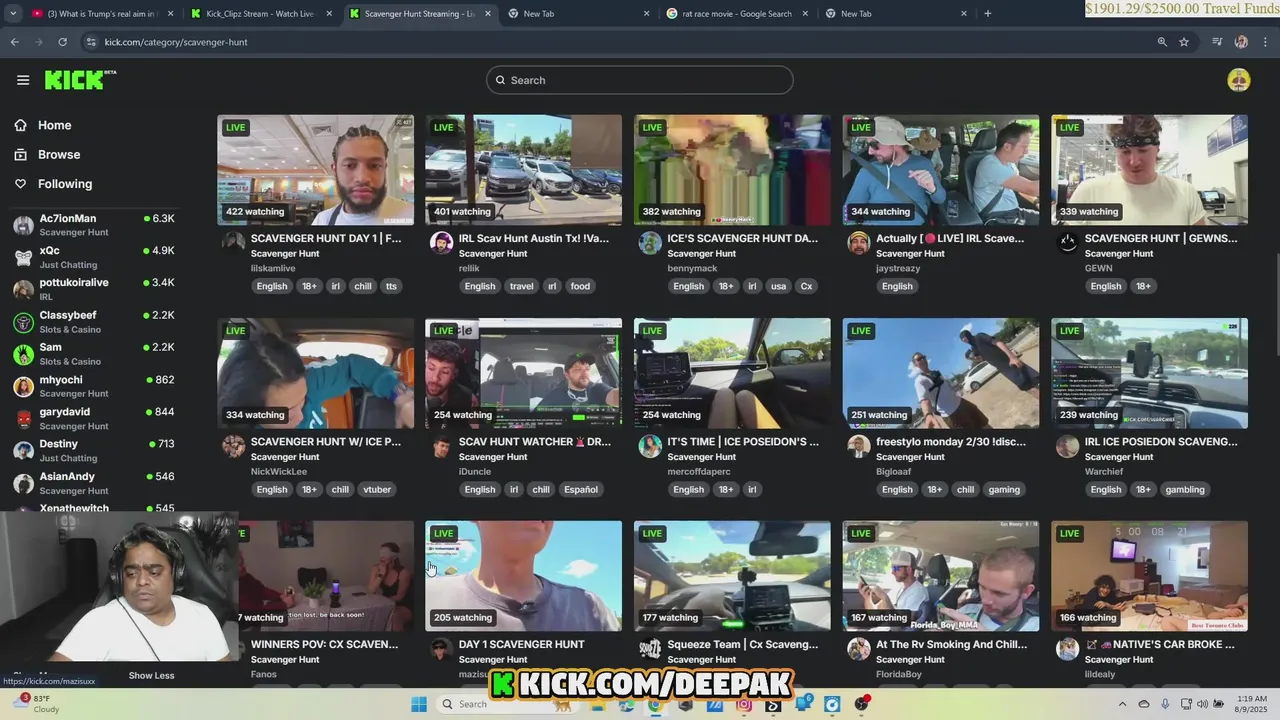Image resolution: width=1280 pixels, height=720 pixels.
Task: Open xQc in the followed channels list
Action: click(94, 257)
